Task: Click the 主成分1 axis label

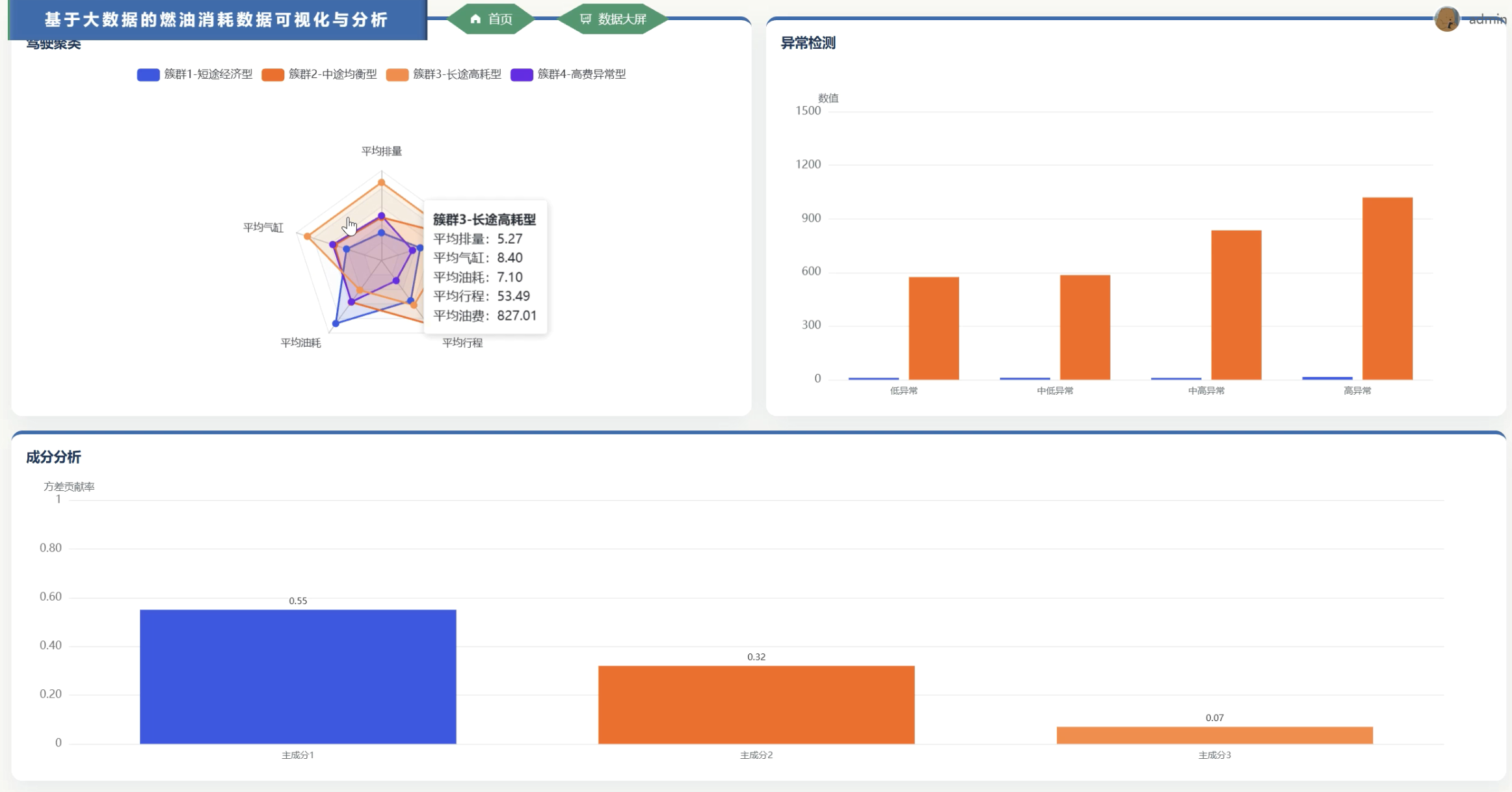Action: click(x=298, y=755)
